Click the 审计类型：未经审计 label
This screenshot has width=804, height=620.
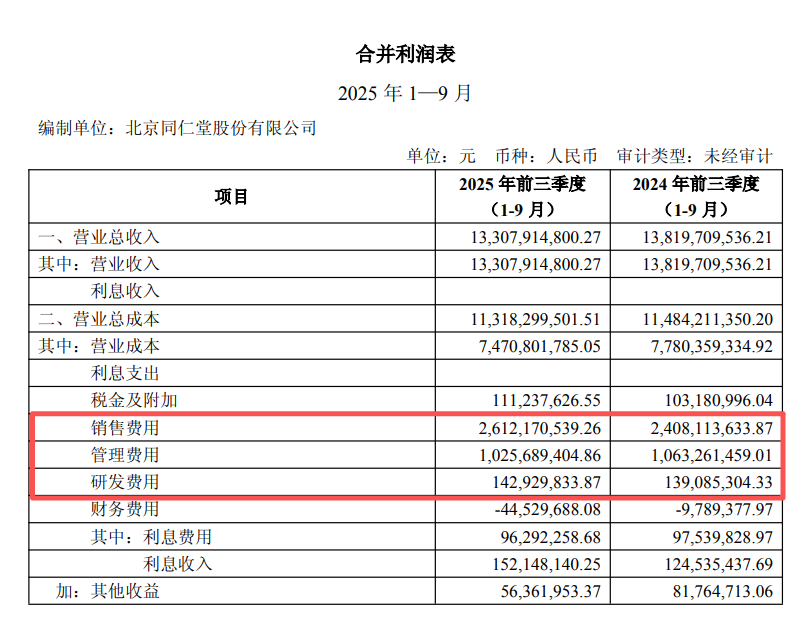pos(694,156)
